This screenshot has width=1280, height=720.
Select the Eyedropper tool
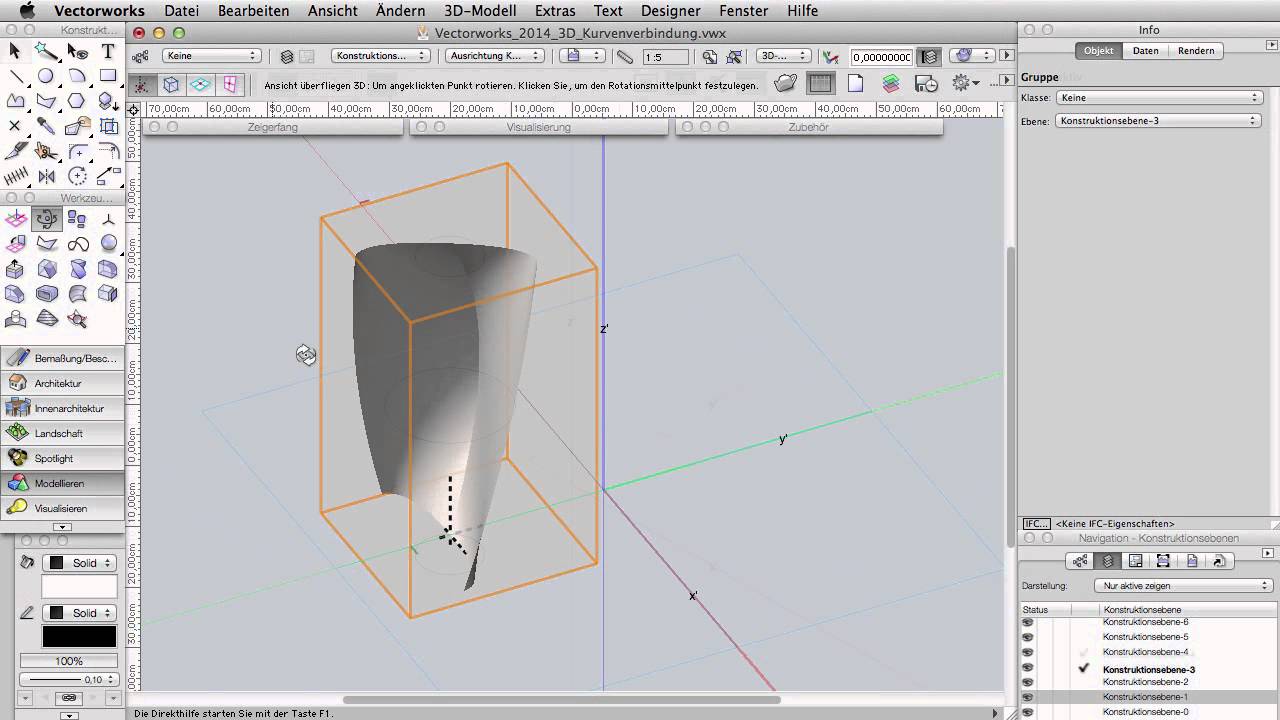46,126
